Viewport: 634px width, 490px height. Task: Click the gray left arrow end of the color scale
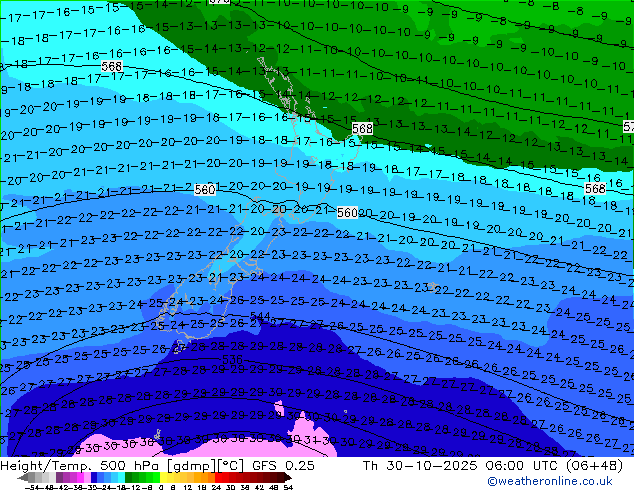coord(22,477)
